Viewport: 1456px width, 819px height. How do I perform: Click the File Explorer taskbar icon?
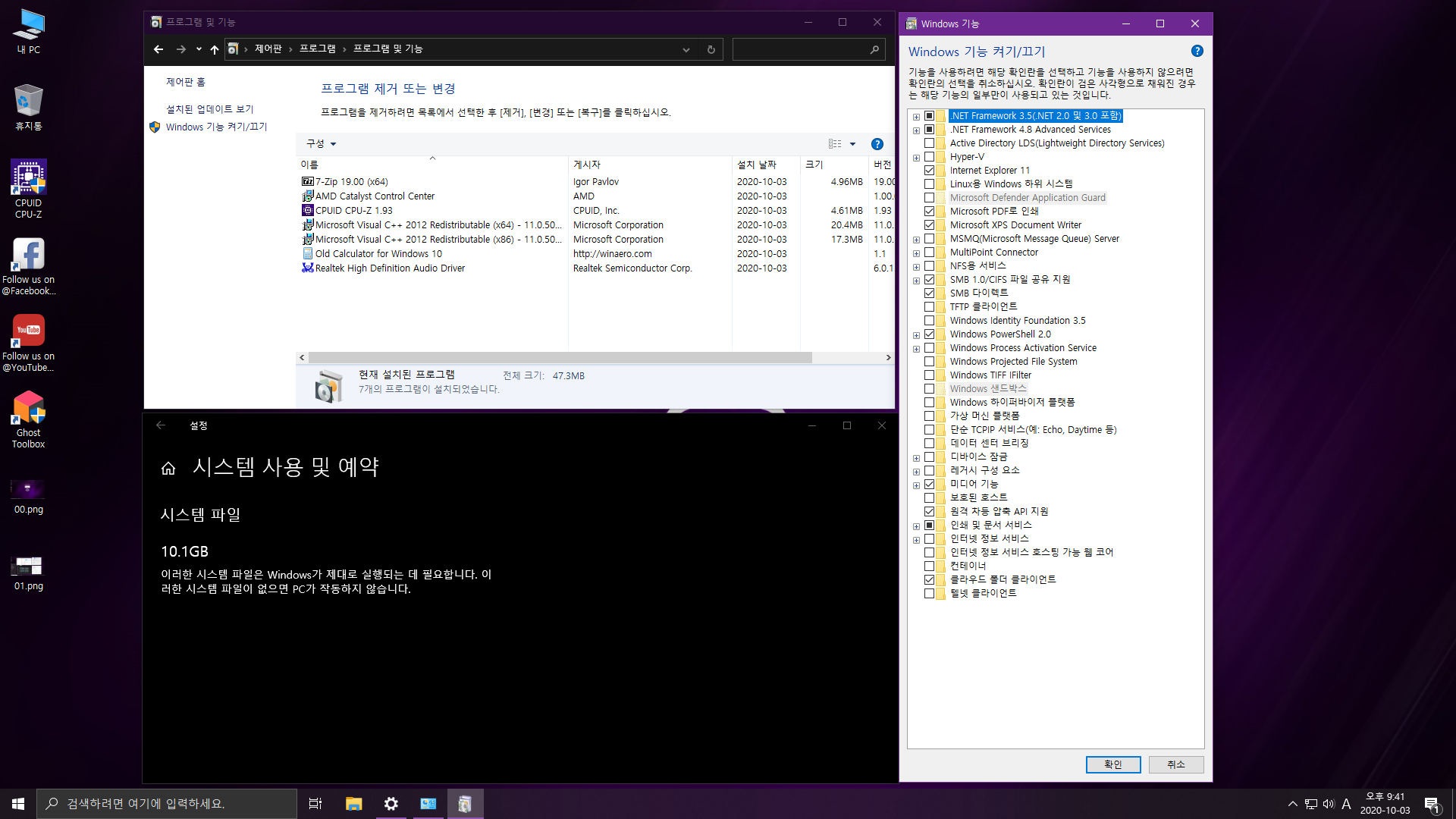(353, 803)
